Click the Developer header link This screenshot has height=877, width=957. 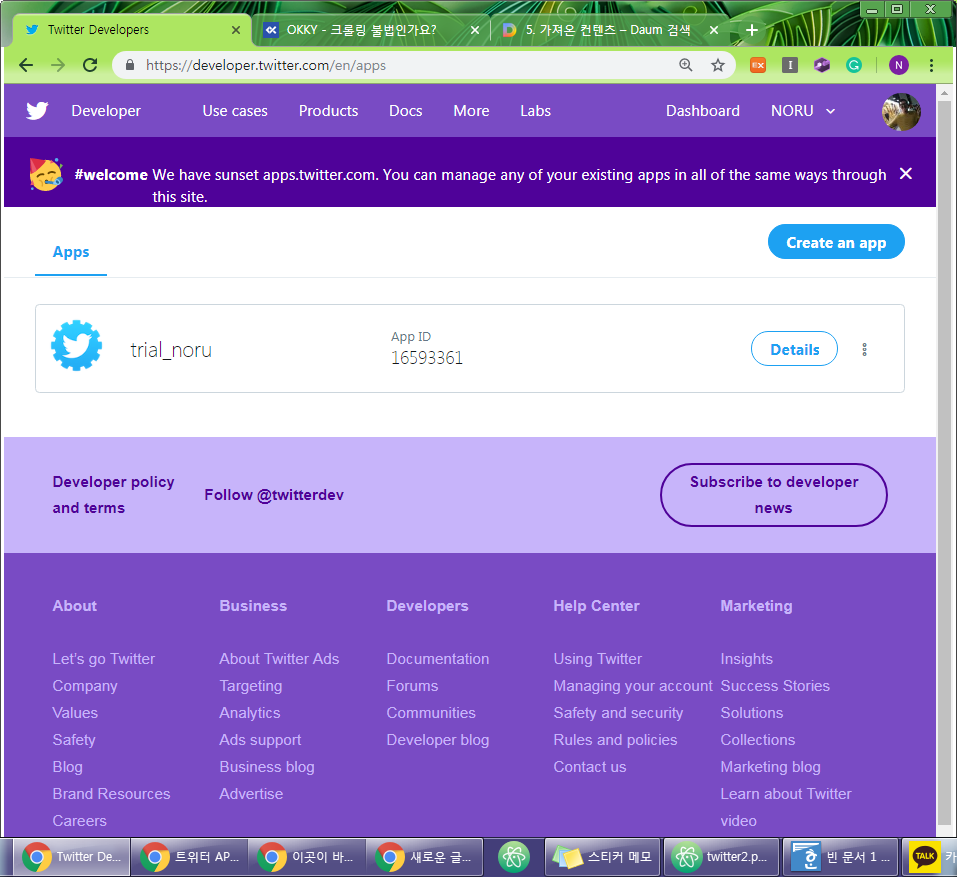tap(106, 111)
